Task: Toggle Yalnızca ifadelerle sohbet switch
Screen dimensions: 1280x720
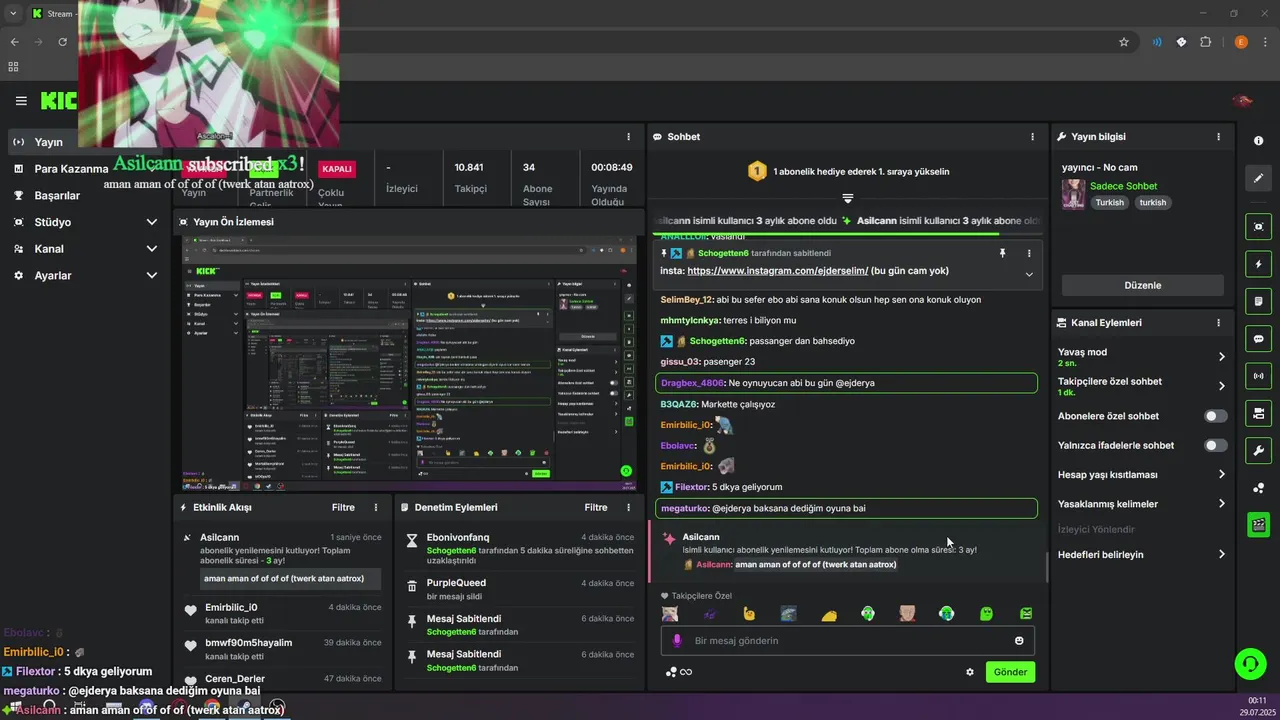Action: click(x=1216, y=445)
